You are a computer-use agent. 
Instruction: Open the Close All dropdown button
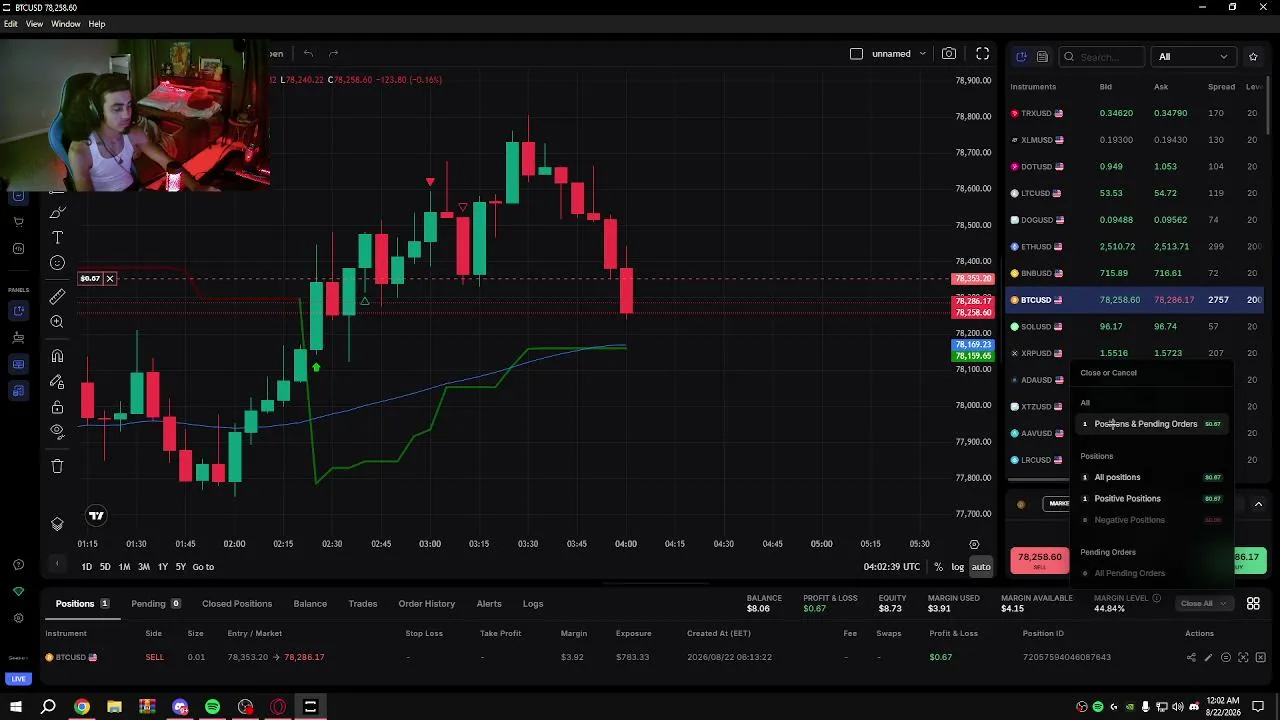pyautogui.click(x=1204, y=603)
